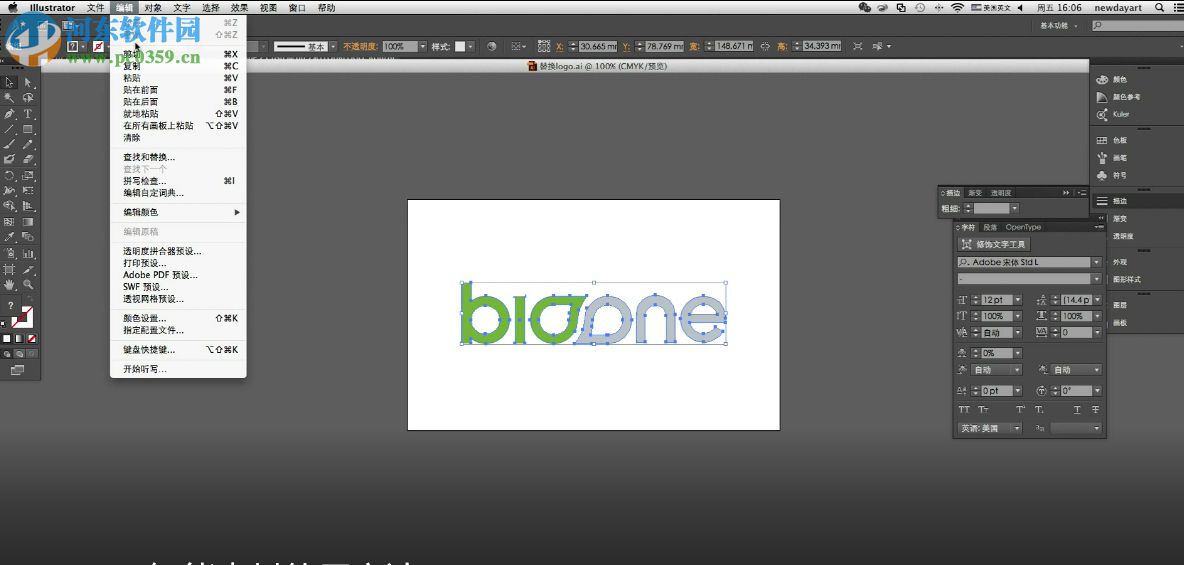Toggle Strikethrough in Character panel
Viewport: 1184px width, 565px height.
[1096, 410]
